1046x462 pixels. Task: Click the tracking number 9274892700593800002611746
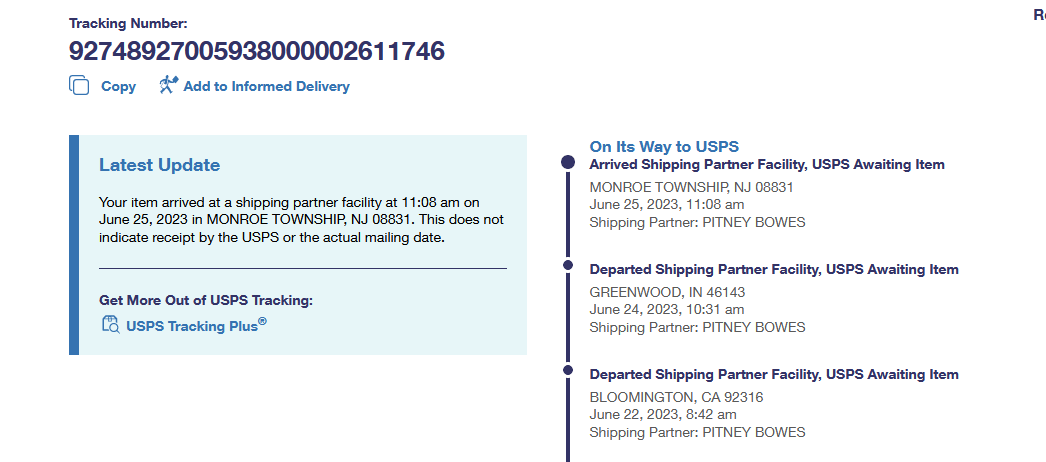pyautogui.click(x=257, y=51)
